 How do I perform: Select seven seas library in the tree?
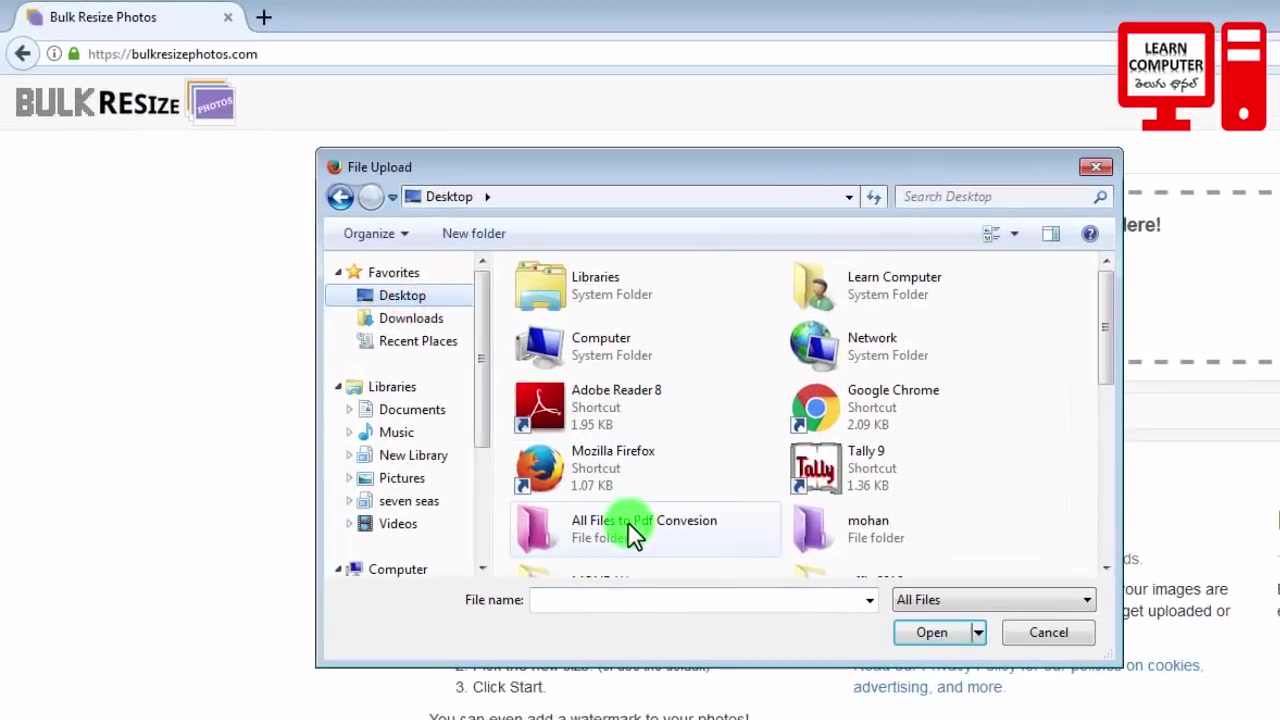[x=409, y=501]
